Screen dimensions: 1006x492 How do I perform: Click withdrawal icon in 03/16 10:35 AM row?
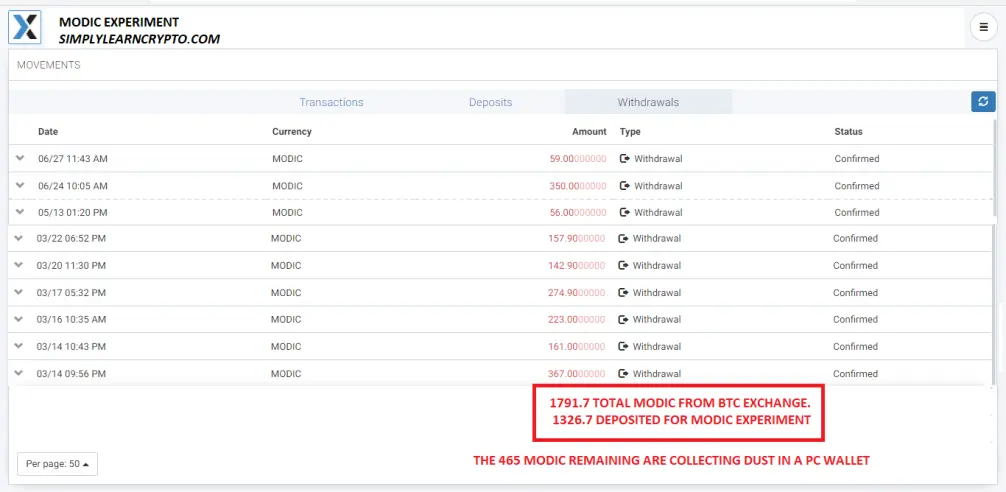pyautogui.click(x=624, y=319)
